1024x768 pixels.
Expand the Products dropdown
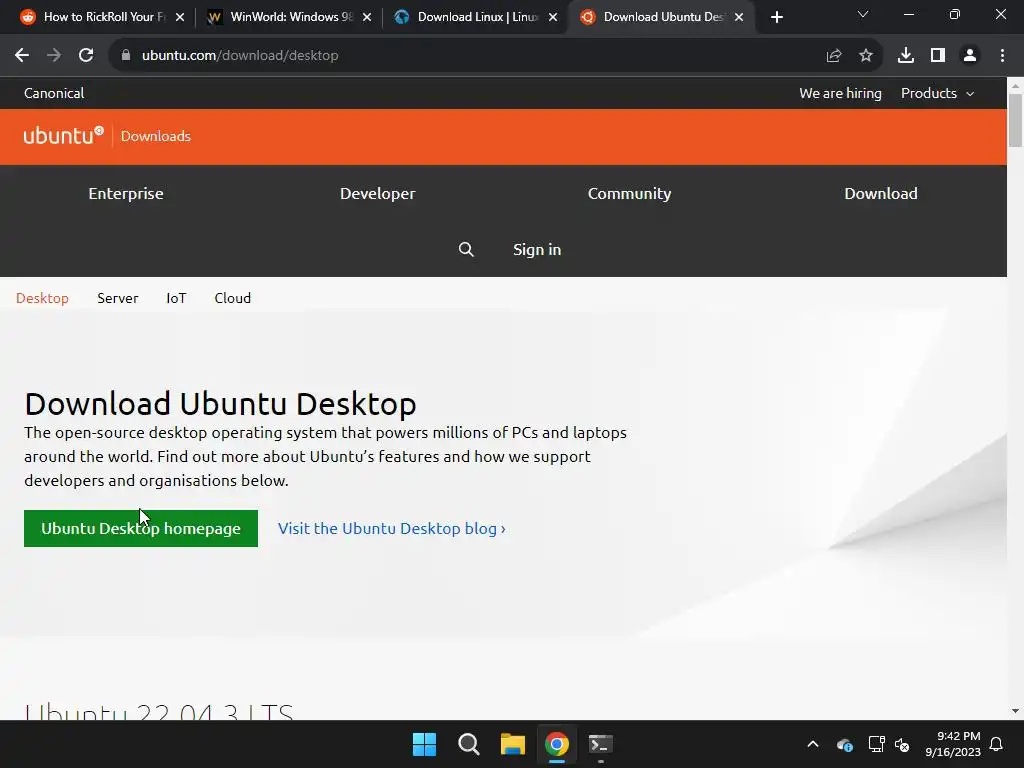click(938, 93)
